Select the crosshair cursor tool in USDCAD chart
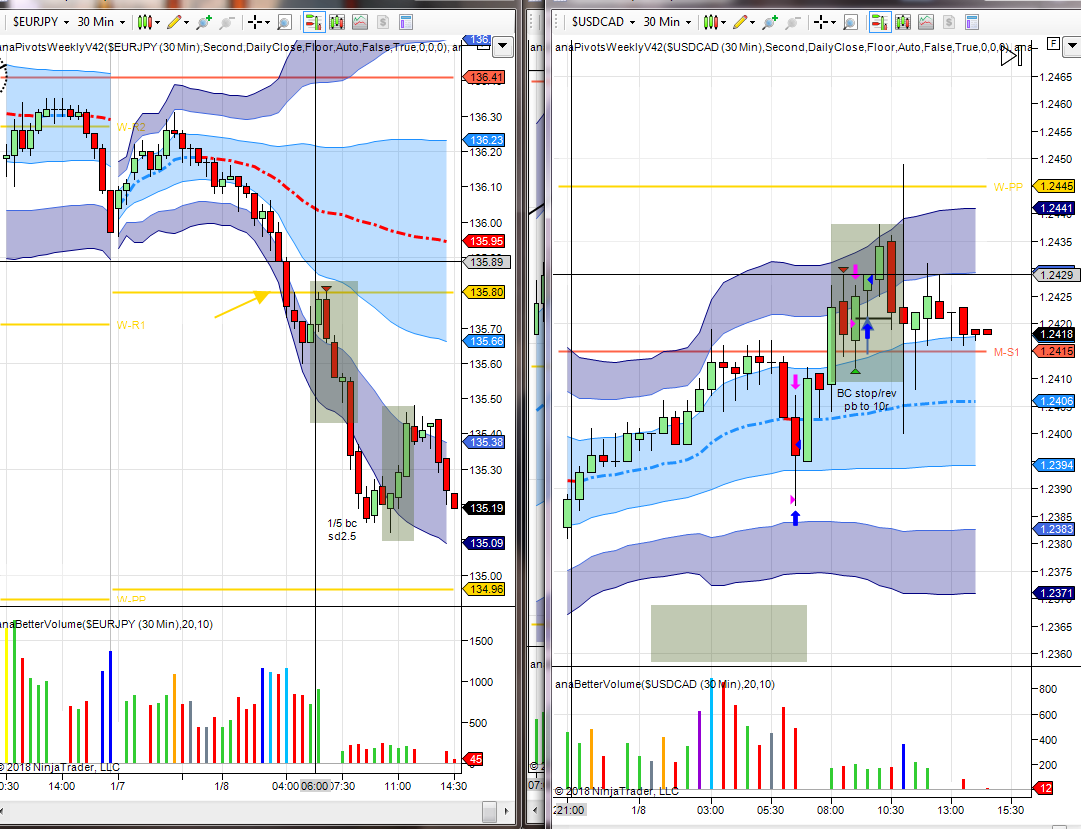 pos(820,22)
